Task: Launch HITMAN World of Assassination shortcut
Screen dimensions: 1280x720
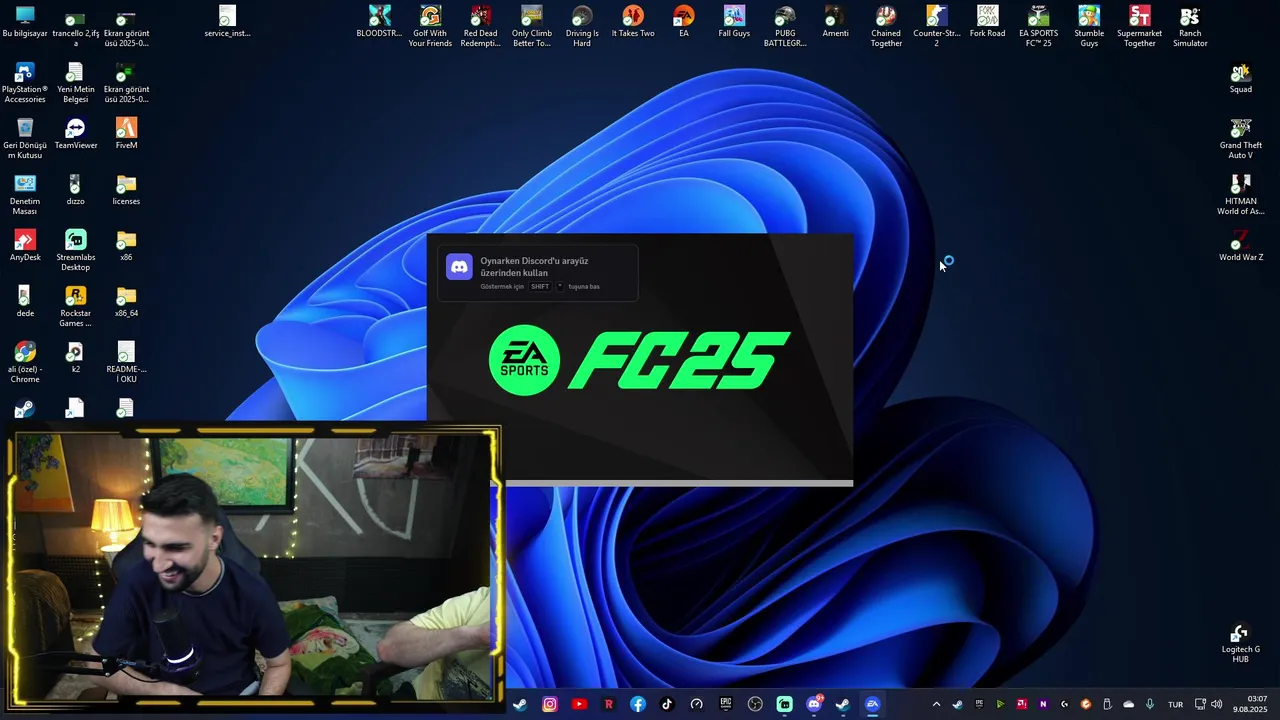Action: click(1241, 195)
